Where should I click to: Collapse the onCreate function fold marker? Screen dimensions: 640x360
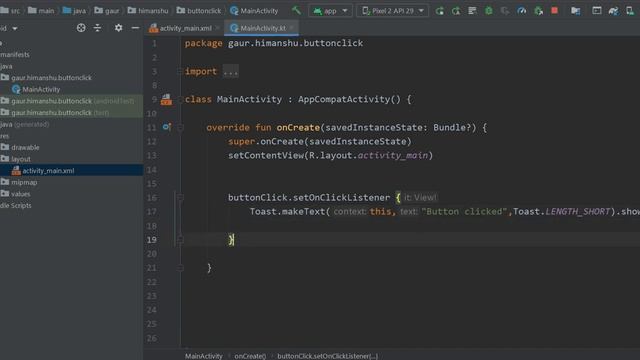[x=180, y=127]
